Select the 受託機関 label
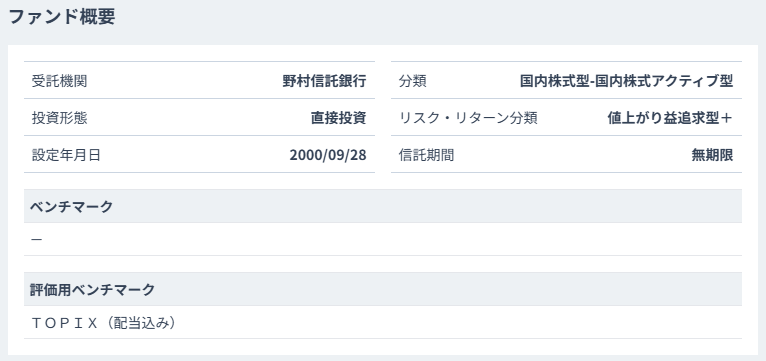The height and width of the screenshot is (361, 766). pyautogui.click(x=60, y=81)
